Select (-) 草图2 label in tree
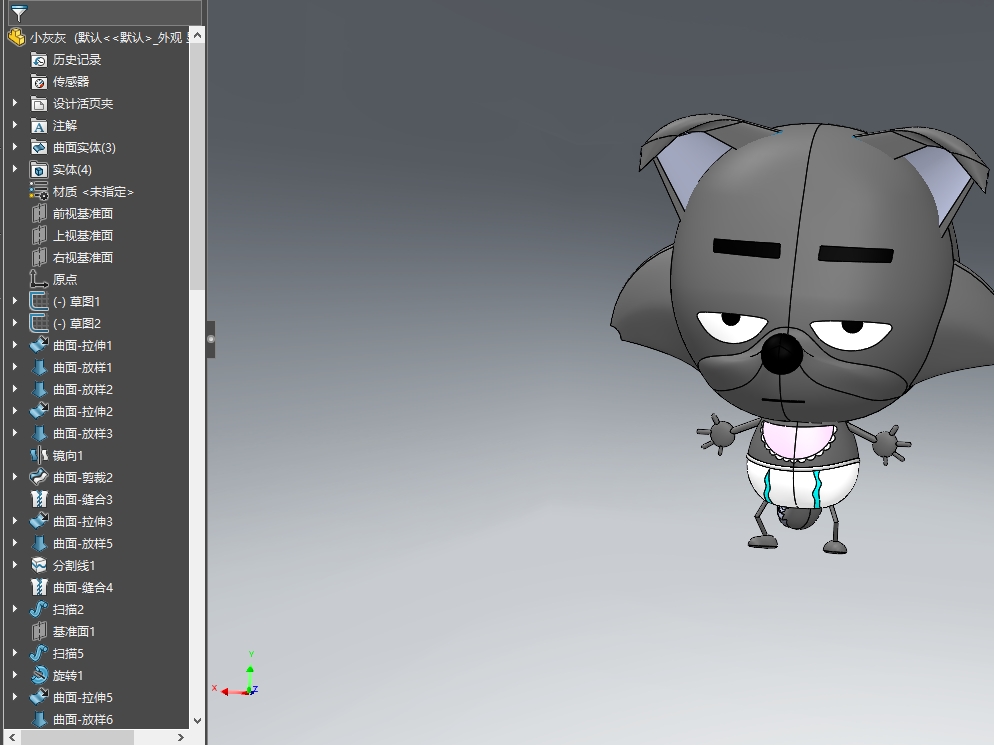994x745 pixels. coord(77,324)
